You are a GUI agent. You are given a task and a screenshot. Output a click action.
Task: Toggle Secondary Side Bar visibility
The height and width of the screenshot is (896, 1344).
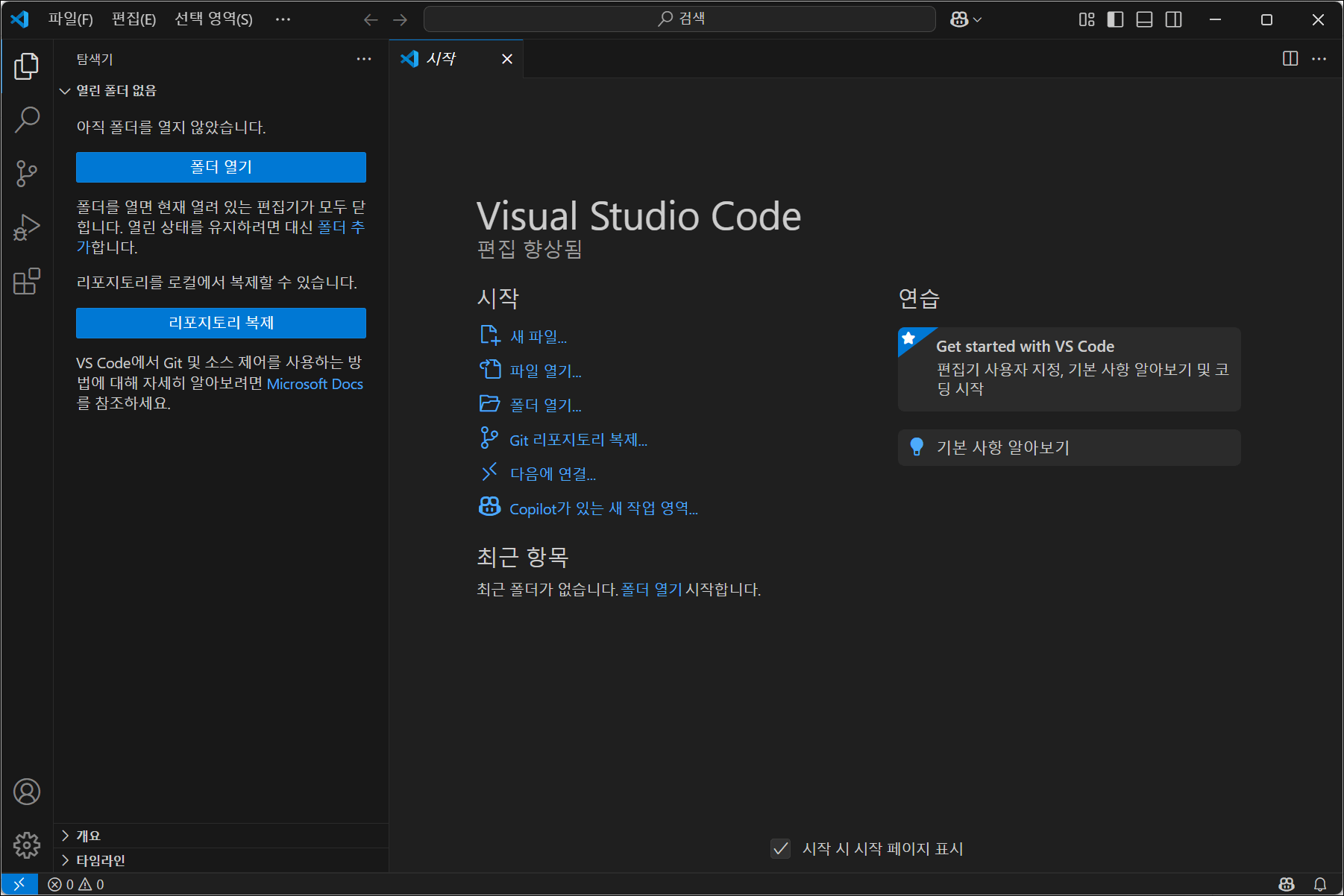(1173, 20)
